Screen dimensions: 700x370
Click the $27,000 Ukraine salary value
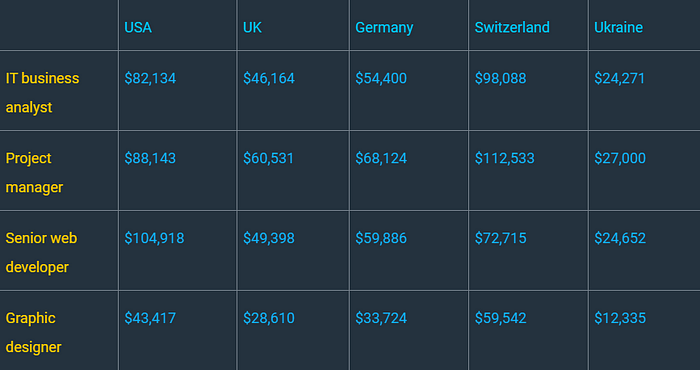point(620,158)
